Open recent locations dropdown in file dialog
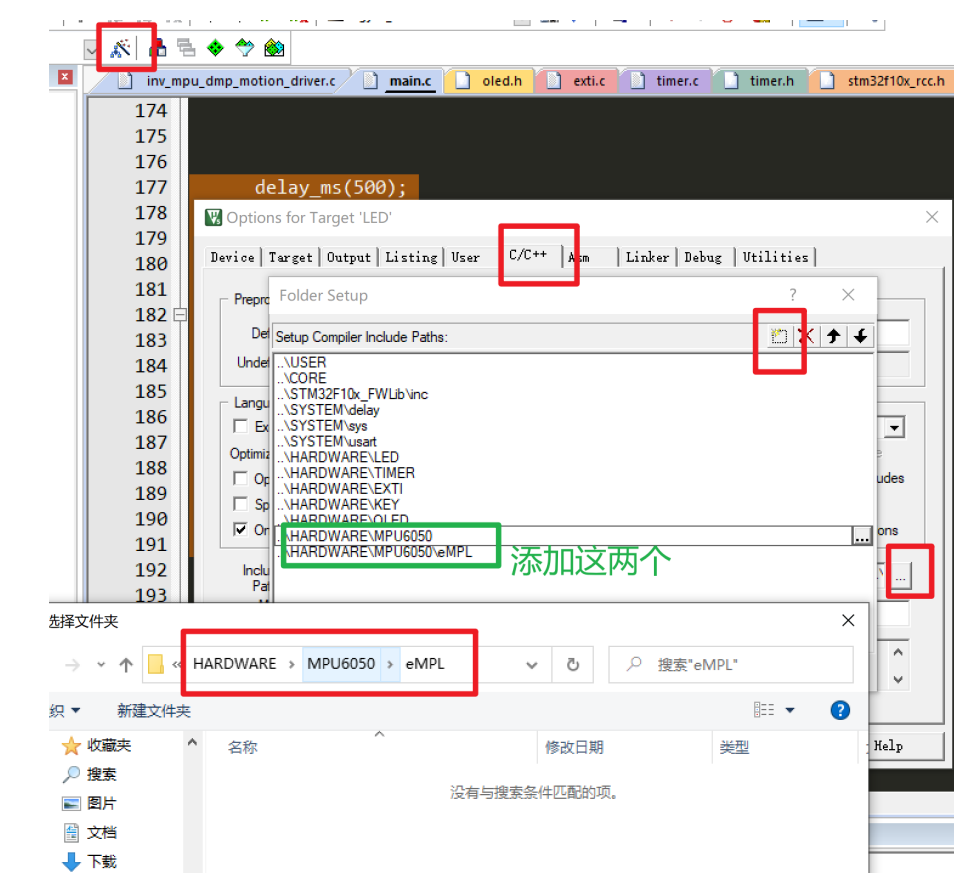 pos(101,665)
